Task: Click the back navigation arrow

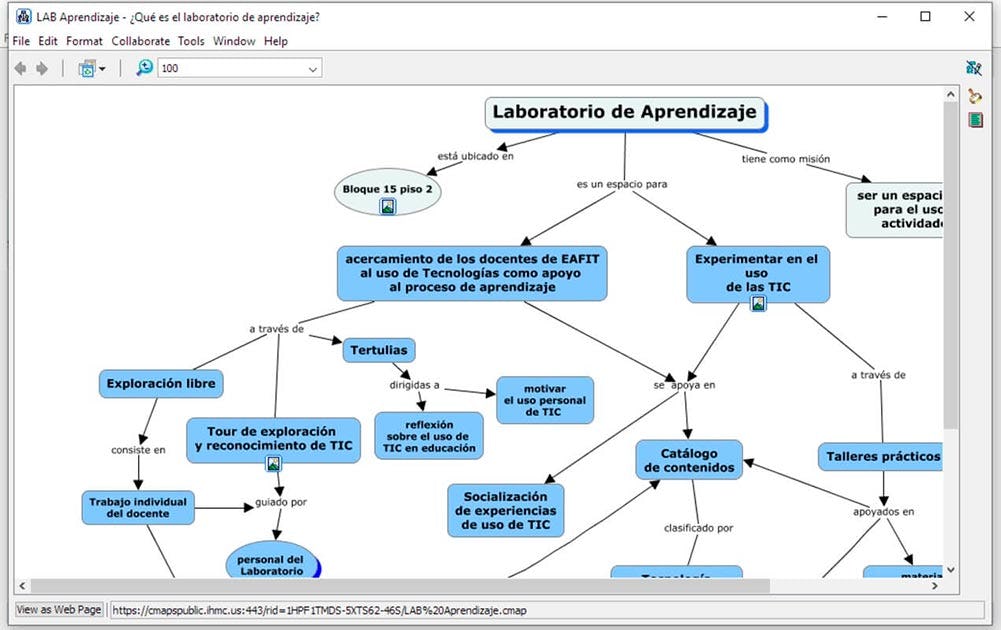Action: click(x=20, y=68)
